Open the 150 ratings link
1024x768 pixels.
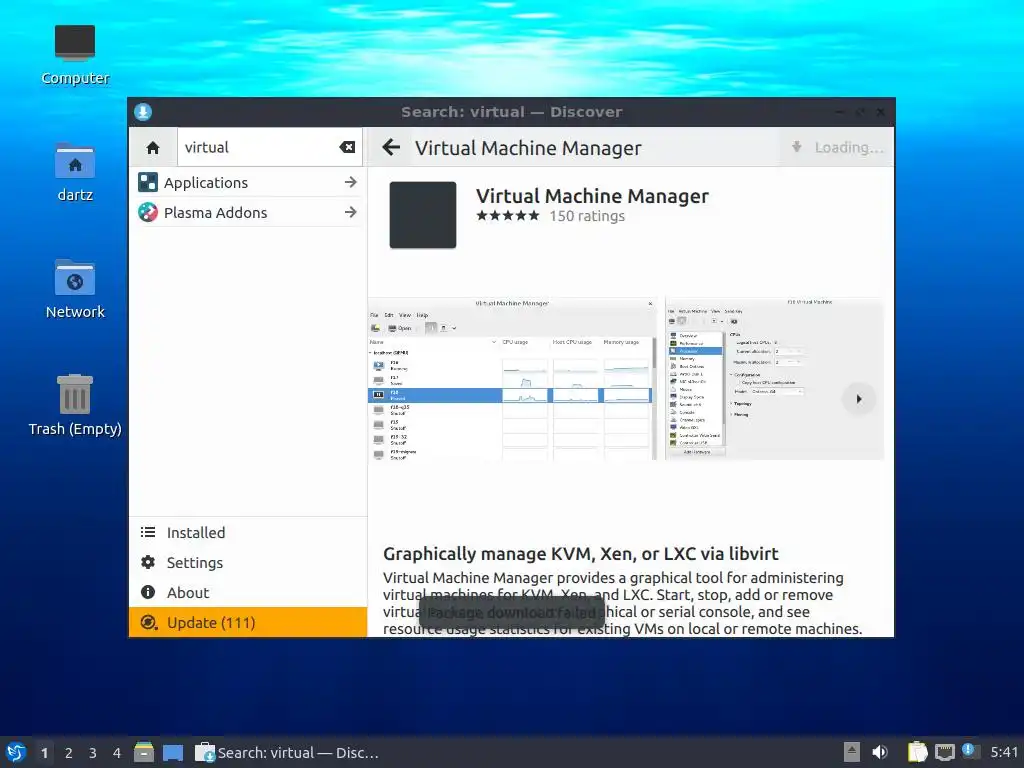tap(587, 216)
